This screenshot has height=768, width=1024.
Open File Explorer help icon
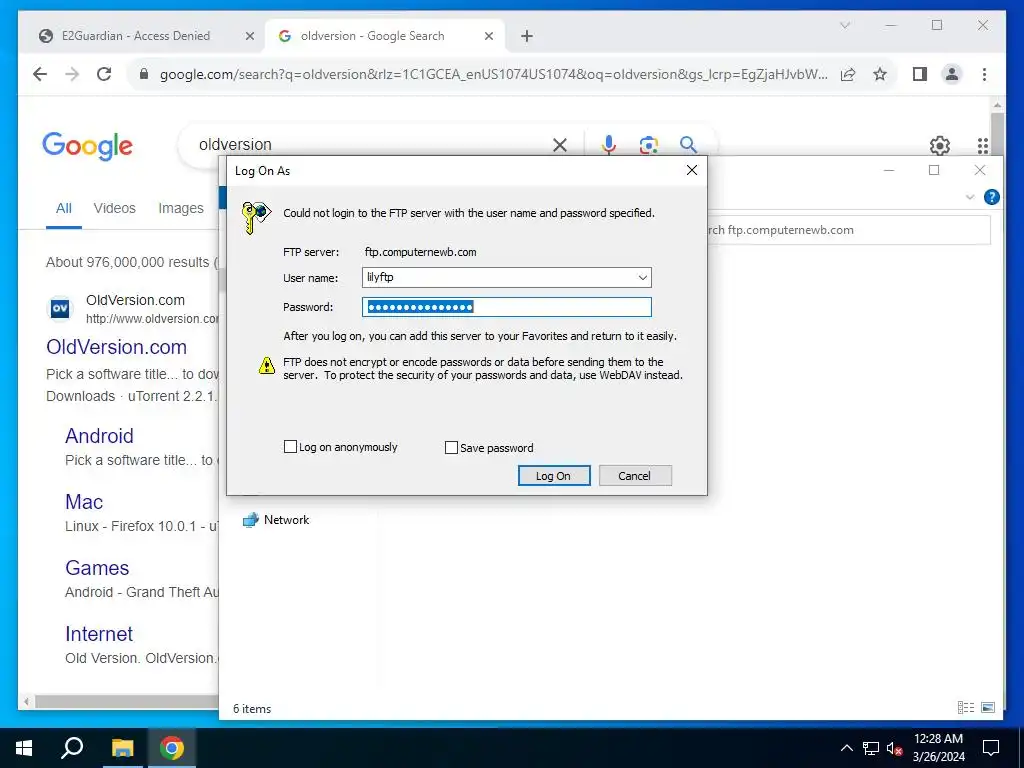[991, 197]
